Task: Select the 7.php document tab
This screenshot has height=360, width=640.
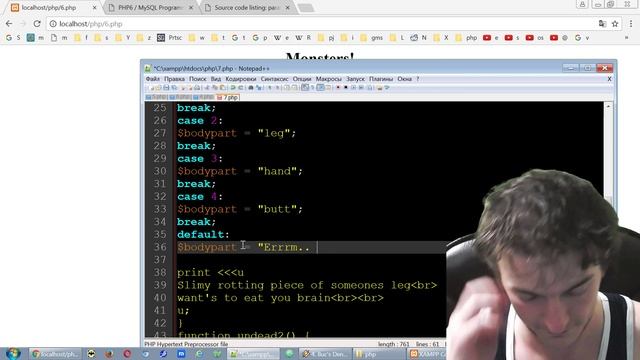Action: pos(228,97)
